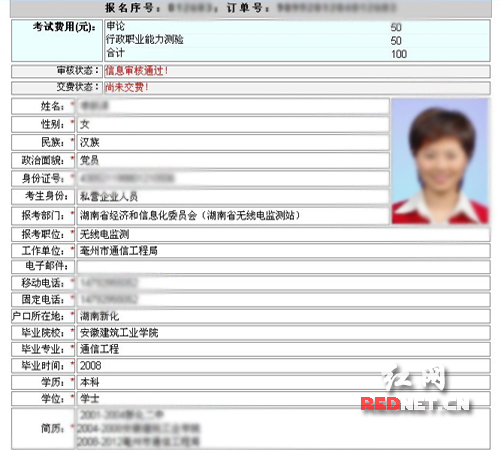The image size is (500, 450).
Task: Click the 电子邮件 label
Action: (x=47, y=266)
